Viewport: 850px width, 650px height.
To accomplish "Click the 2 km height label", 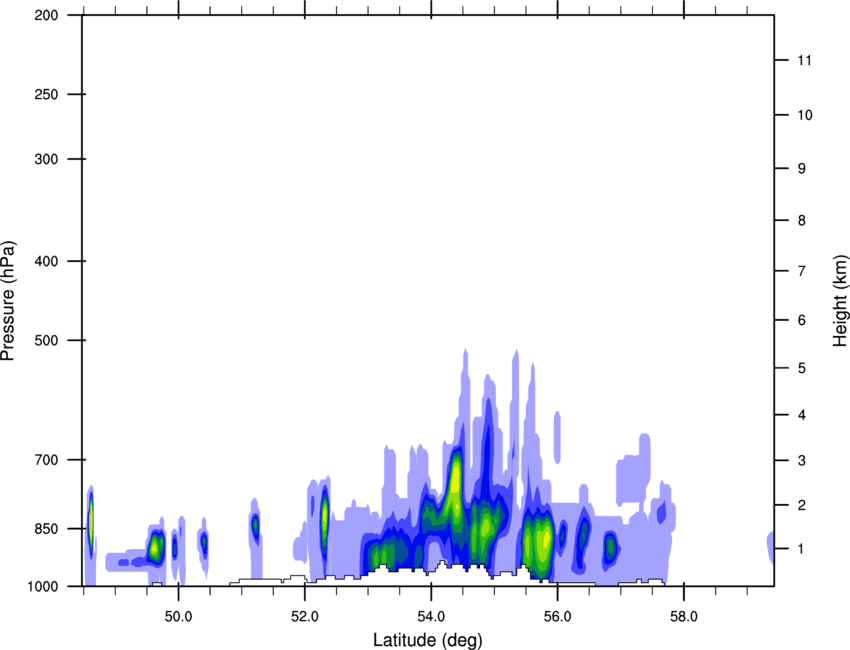I will pos(802,505).
